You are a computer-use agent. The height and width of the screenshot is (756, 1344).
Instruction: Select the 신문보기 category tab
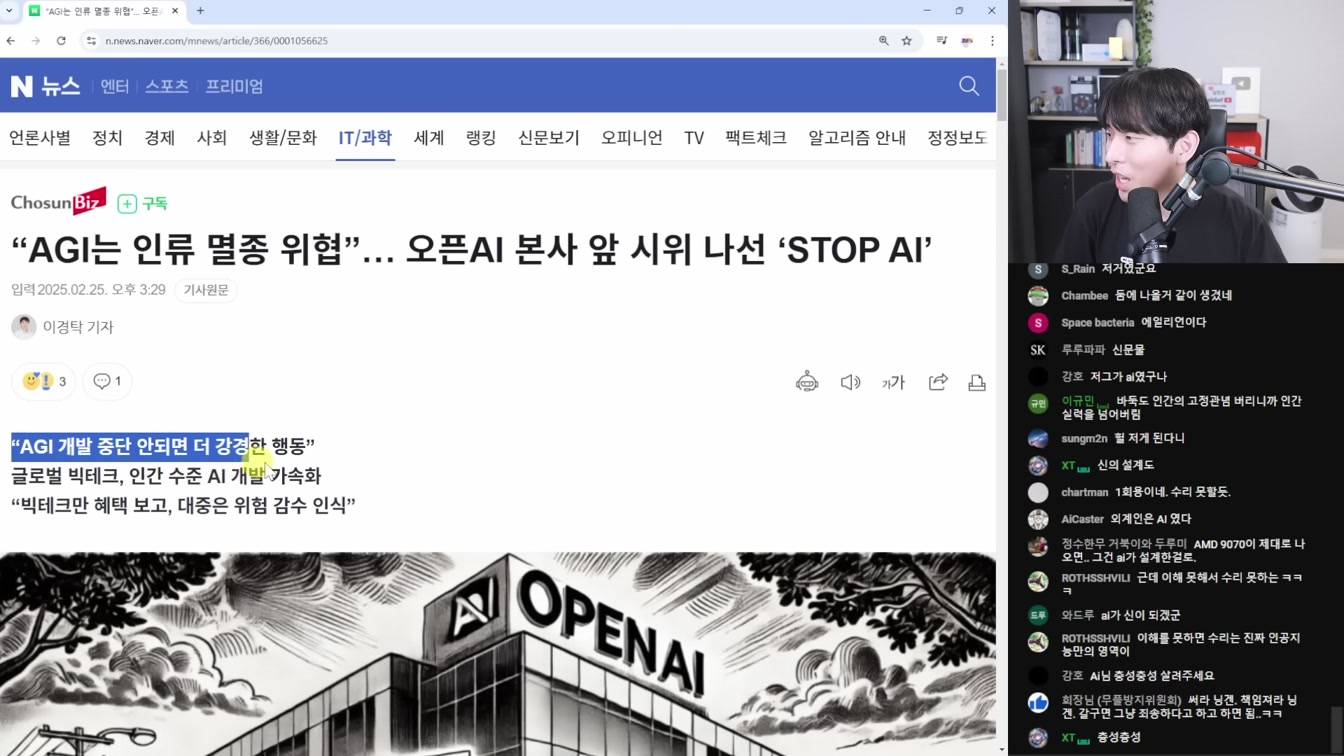click(549, 138)
